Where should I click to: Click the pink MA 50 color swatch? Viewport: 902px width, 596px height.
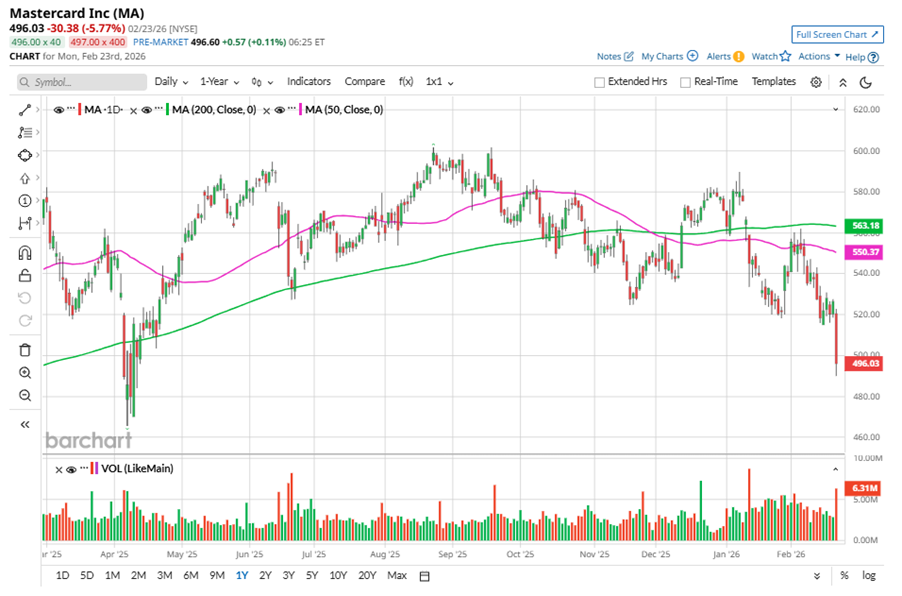[x=299, y=109]
